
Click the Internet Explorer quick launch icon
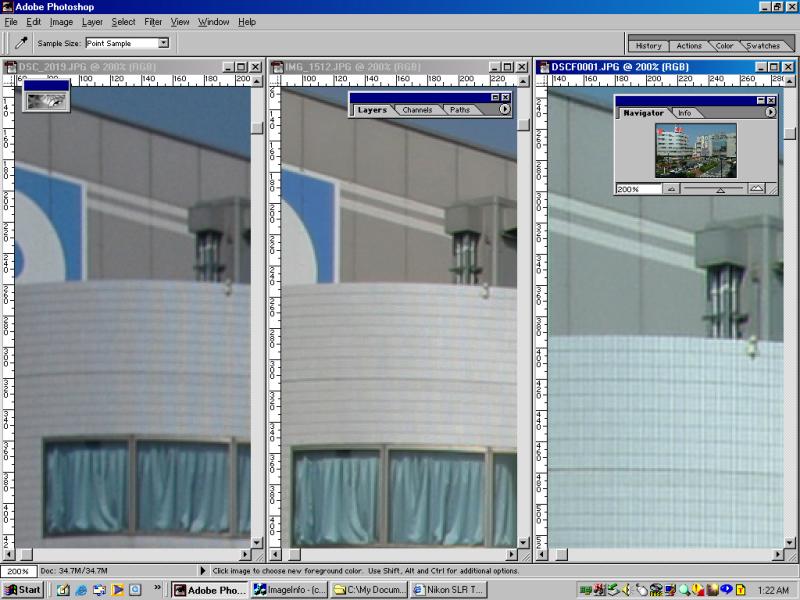(81, 590)
